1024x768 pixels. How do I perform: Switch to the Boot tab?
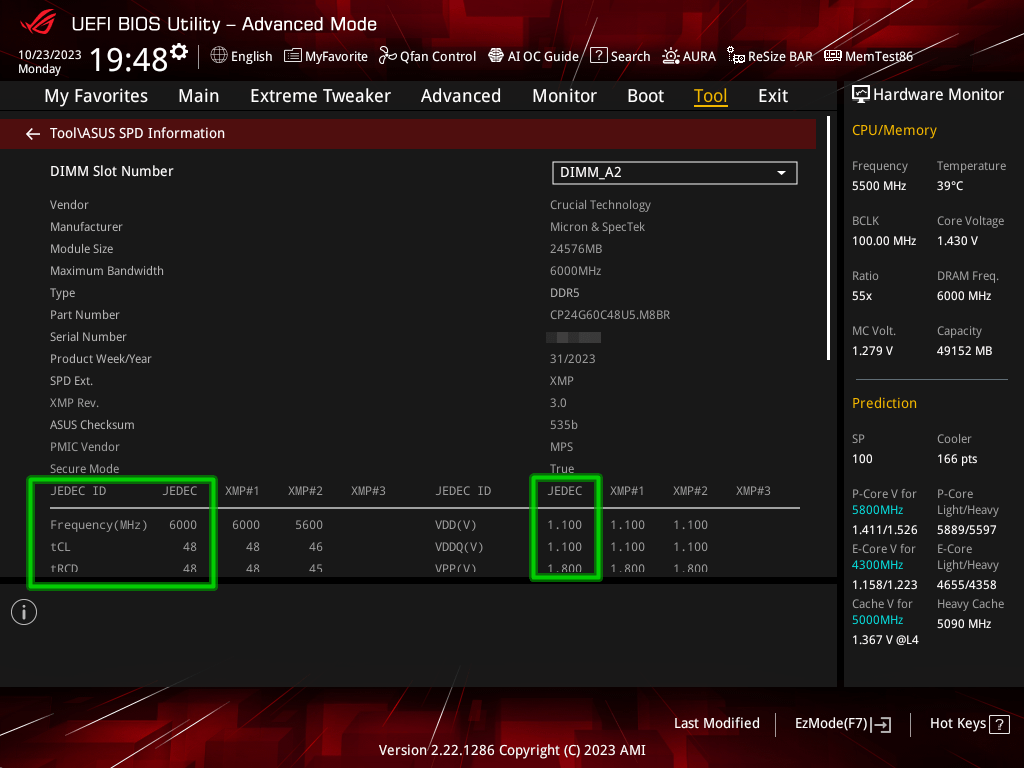(x=645, y=96)
